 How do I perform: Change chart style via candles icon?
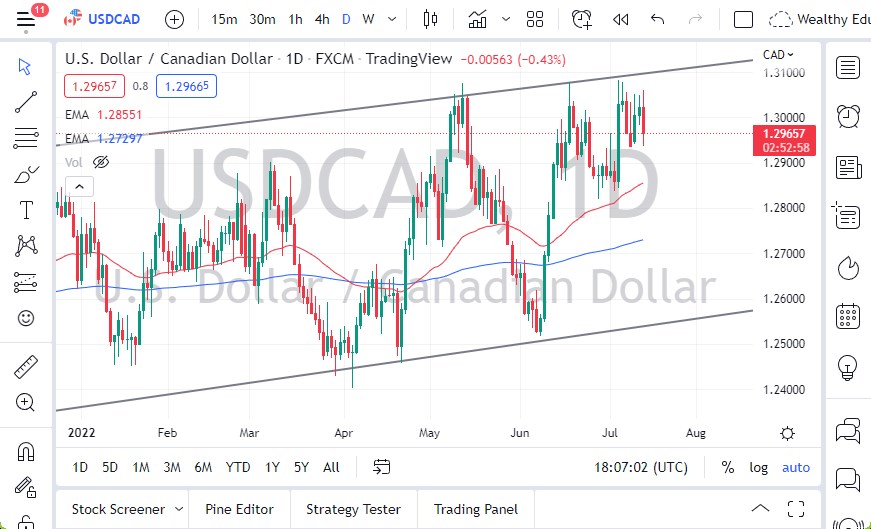[x=430, y=19]
